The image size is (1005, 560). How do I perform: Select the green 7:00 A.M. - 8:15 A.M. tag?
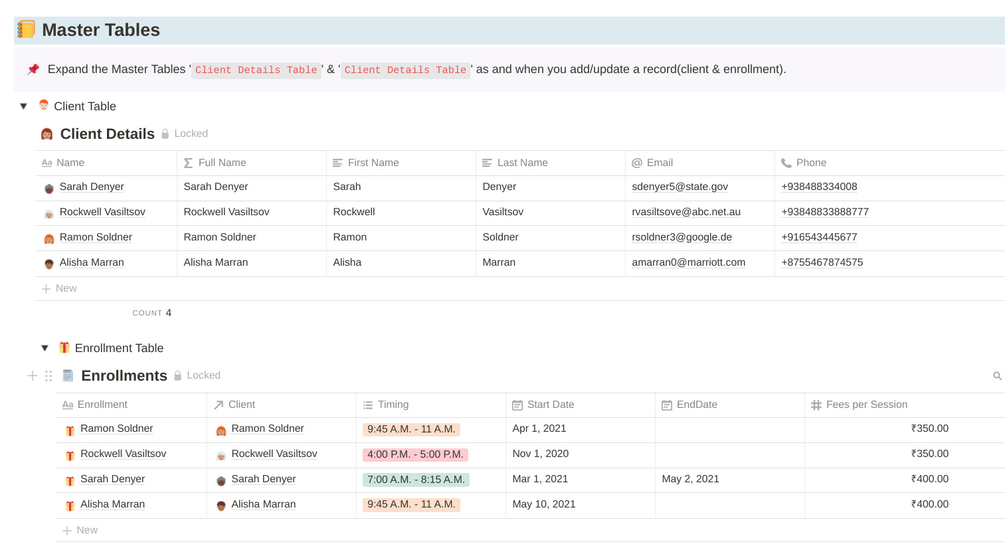click(416, 479)
